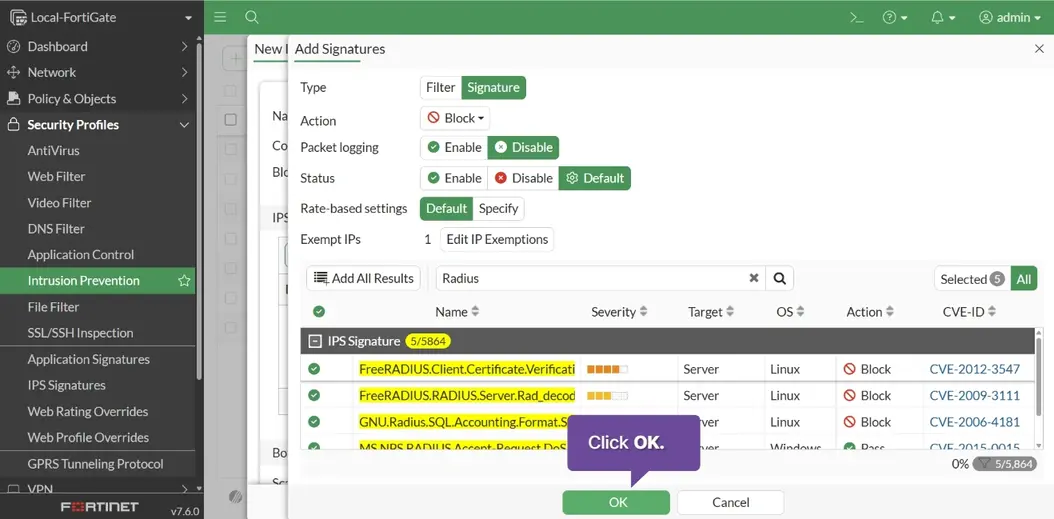This screenshot has height=519, width=1054.
Task: Set Status to Default
Action: coord(595,178)
